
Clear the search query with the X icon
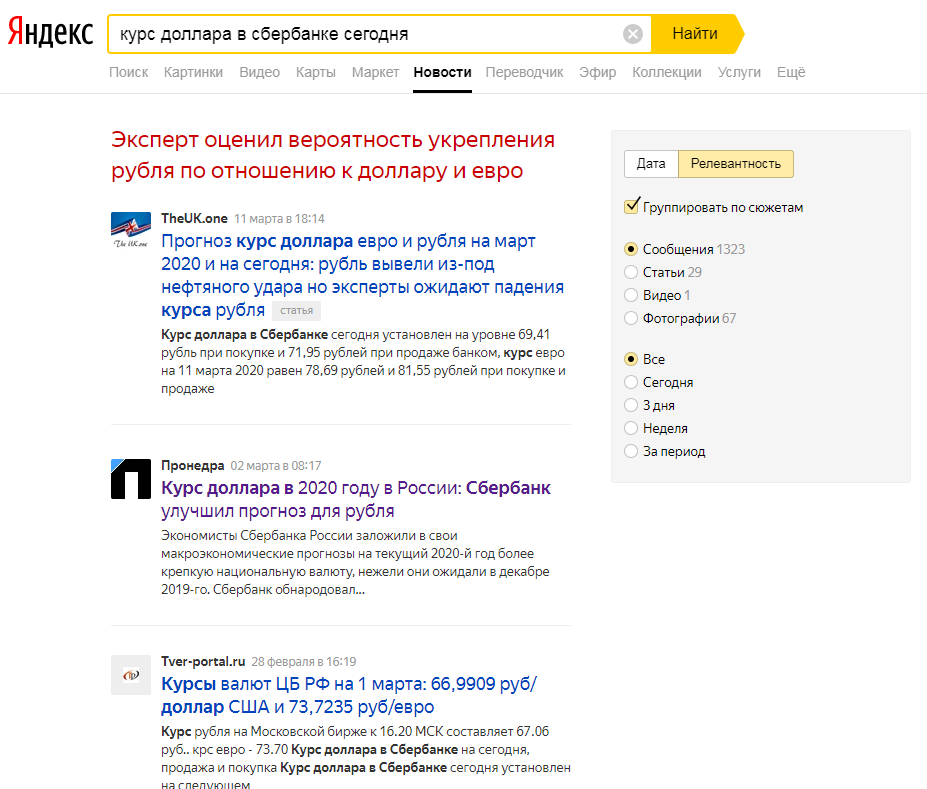click(x=633, y=34)
